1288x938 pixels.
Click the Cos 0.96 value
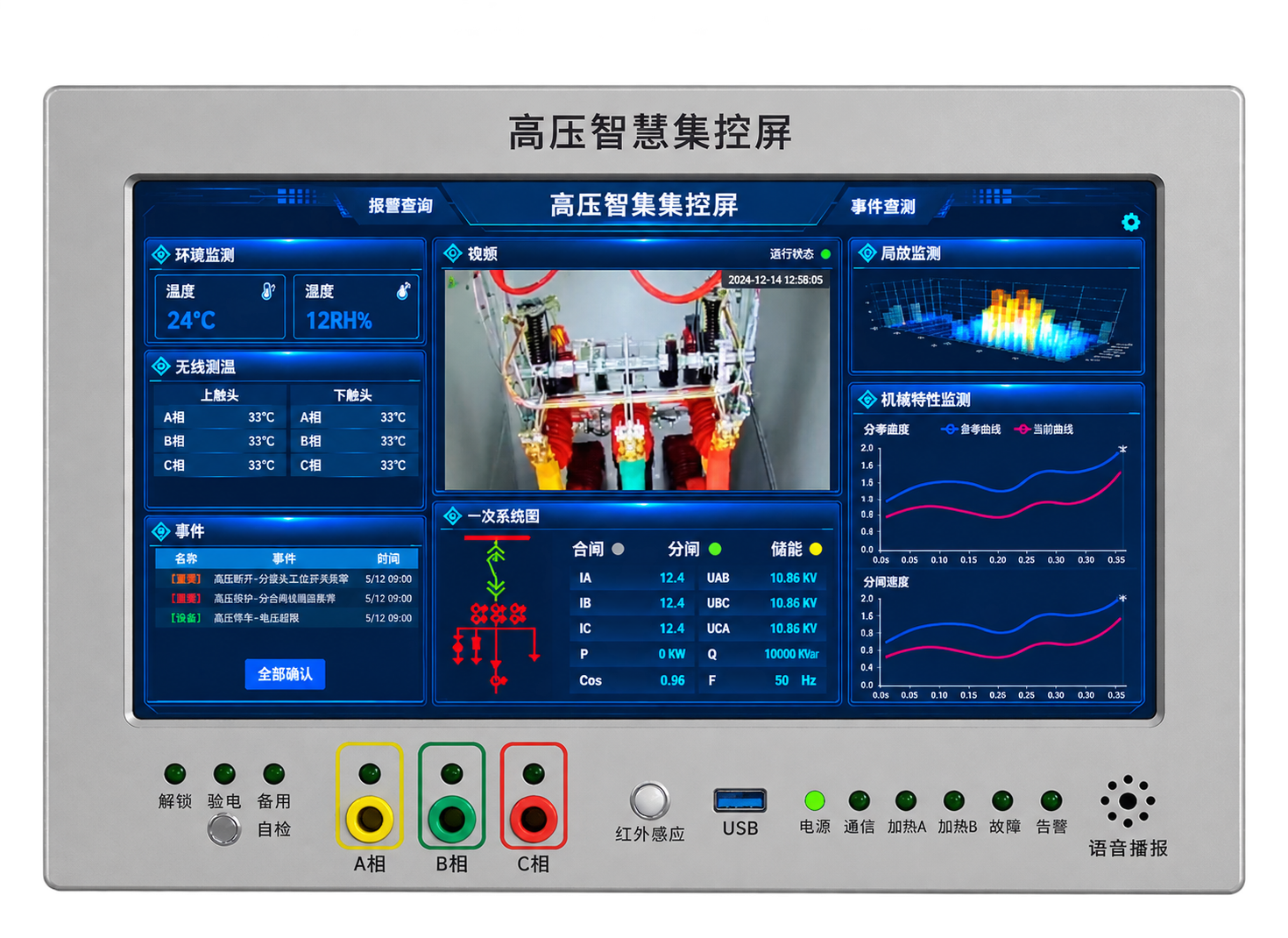pos(672,680)
